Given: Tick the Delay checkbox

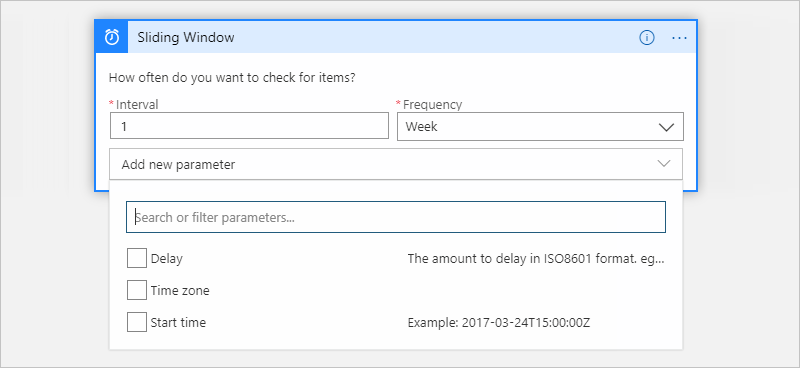Looking at the screenshot, I should pyautogui.click(x=136, y=258).
